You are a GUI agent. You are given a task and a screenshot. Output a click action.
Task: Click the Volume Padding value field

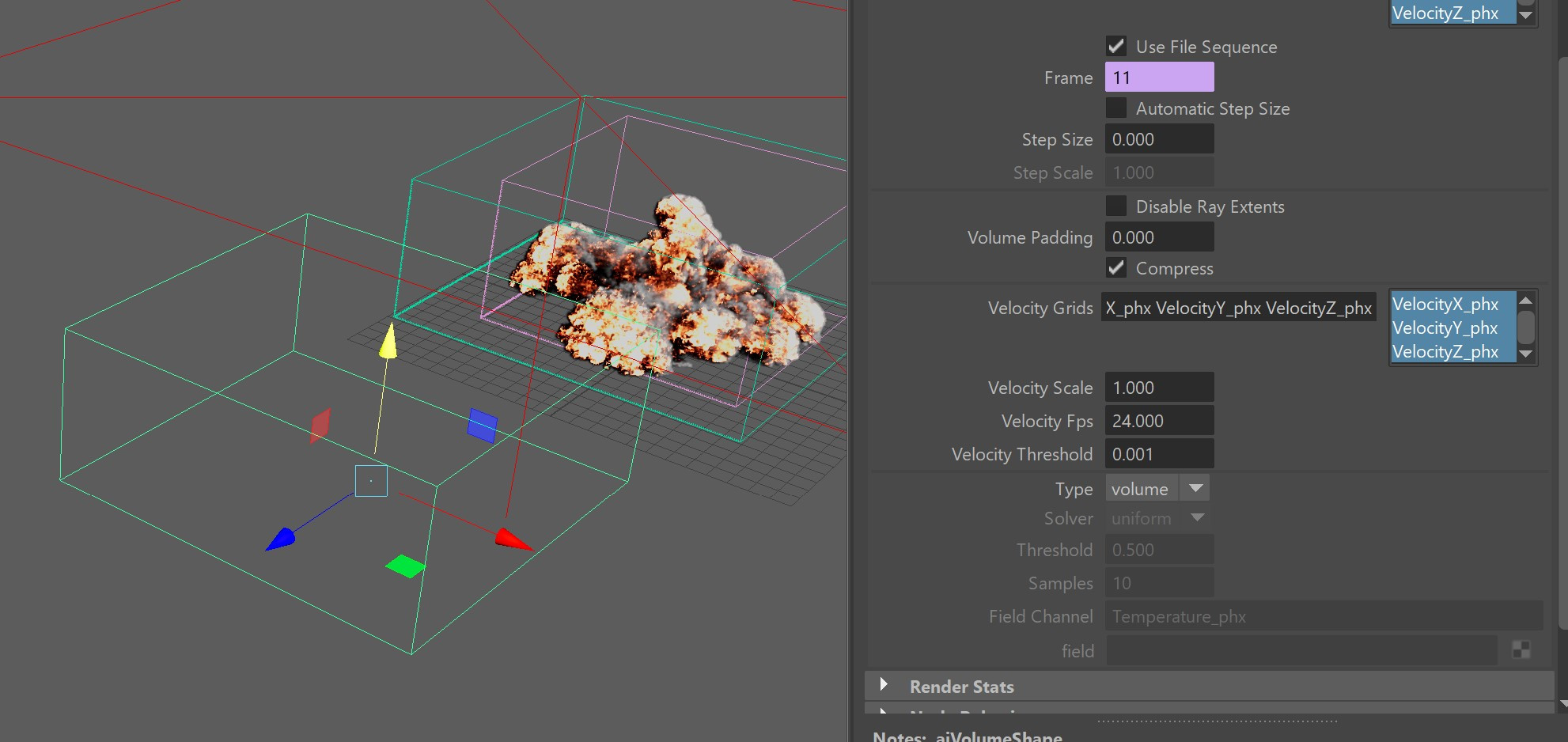(x=1159, y=237)
